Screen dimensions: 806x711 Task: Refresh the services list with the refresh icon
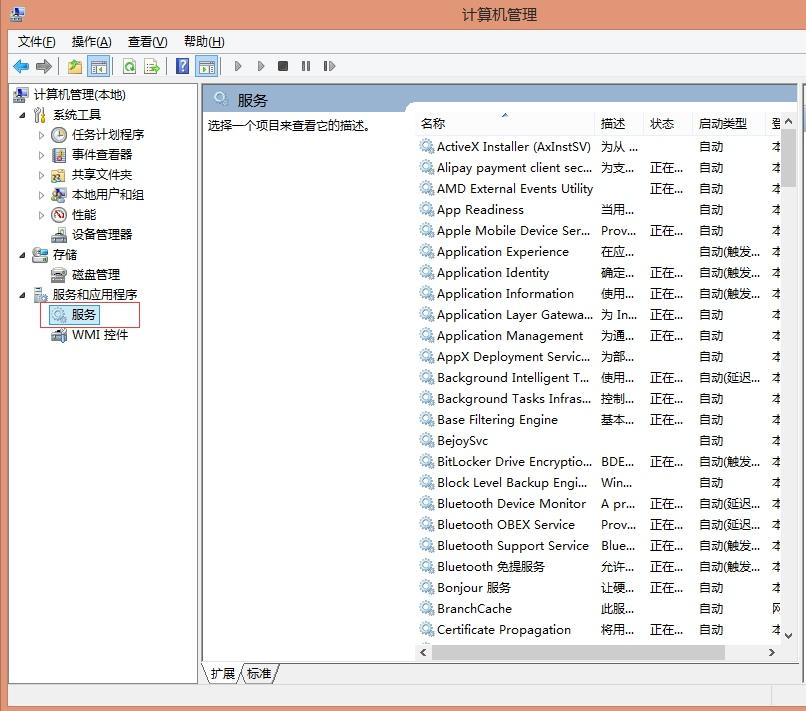coord(127,66)
